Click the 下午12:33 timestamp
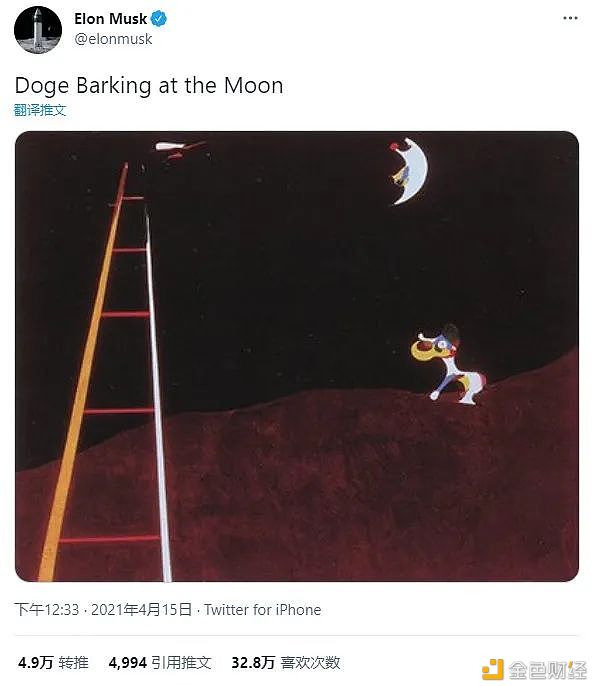 click(46, 609)
